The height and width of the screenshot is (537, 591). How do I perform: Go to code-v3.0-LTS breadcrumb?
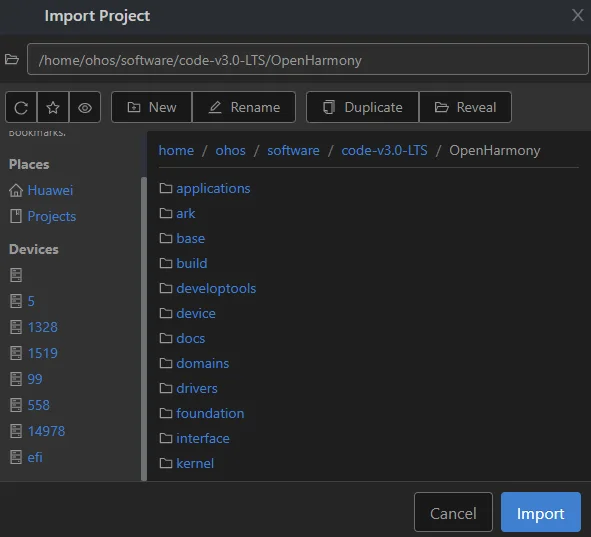point(384,150)
